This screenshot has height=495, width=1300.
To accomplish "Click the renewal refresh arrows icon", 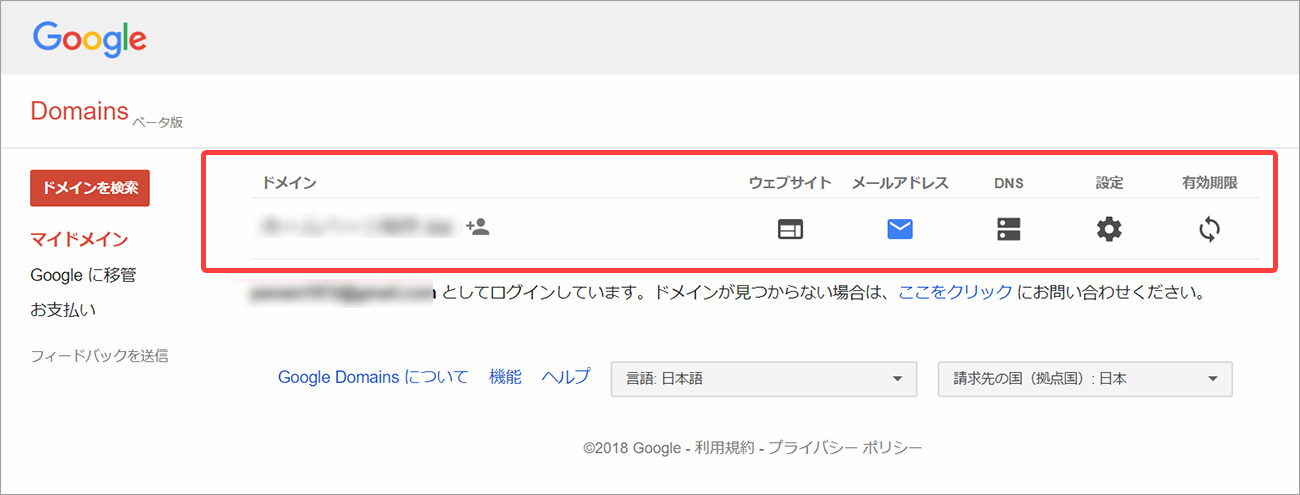I will [x=1209, y=229].
